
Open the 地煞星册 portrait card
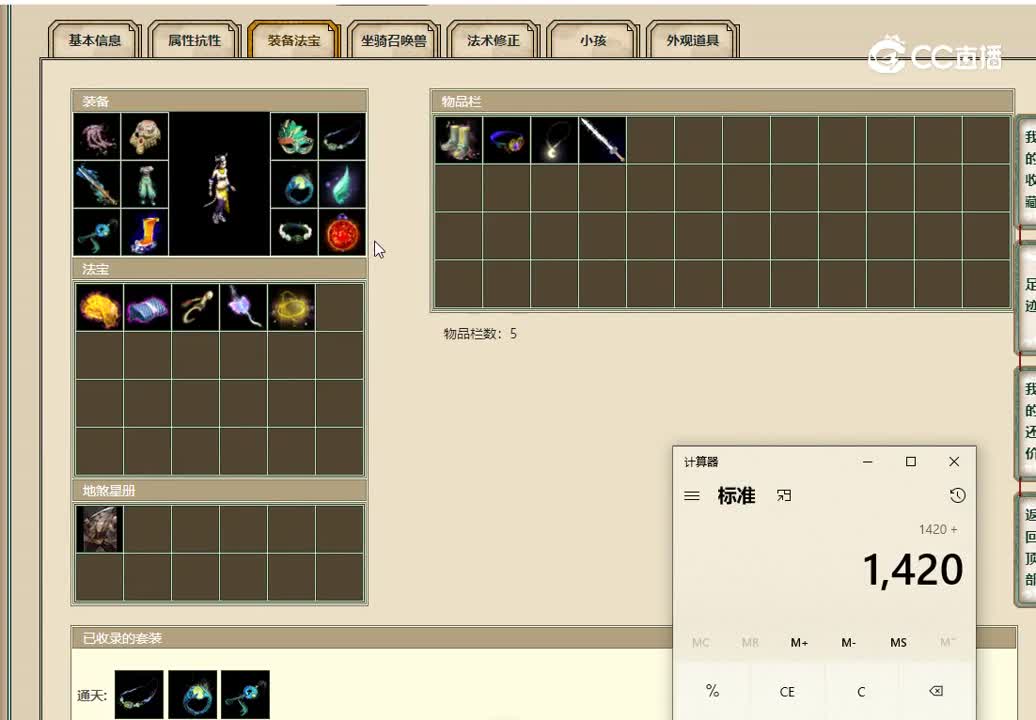pos(99,529)
